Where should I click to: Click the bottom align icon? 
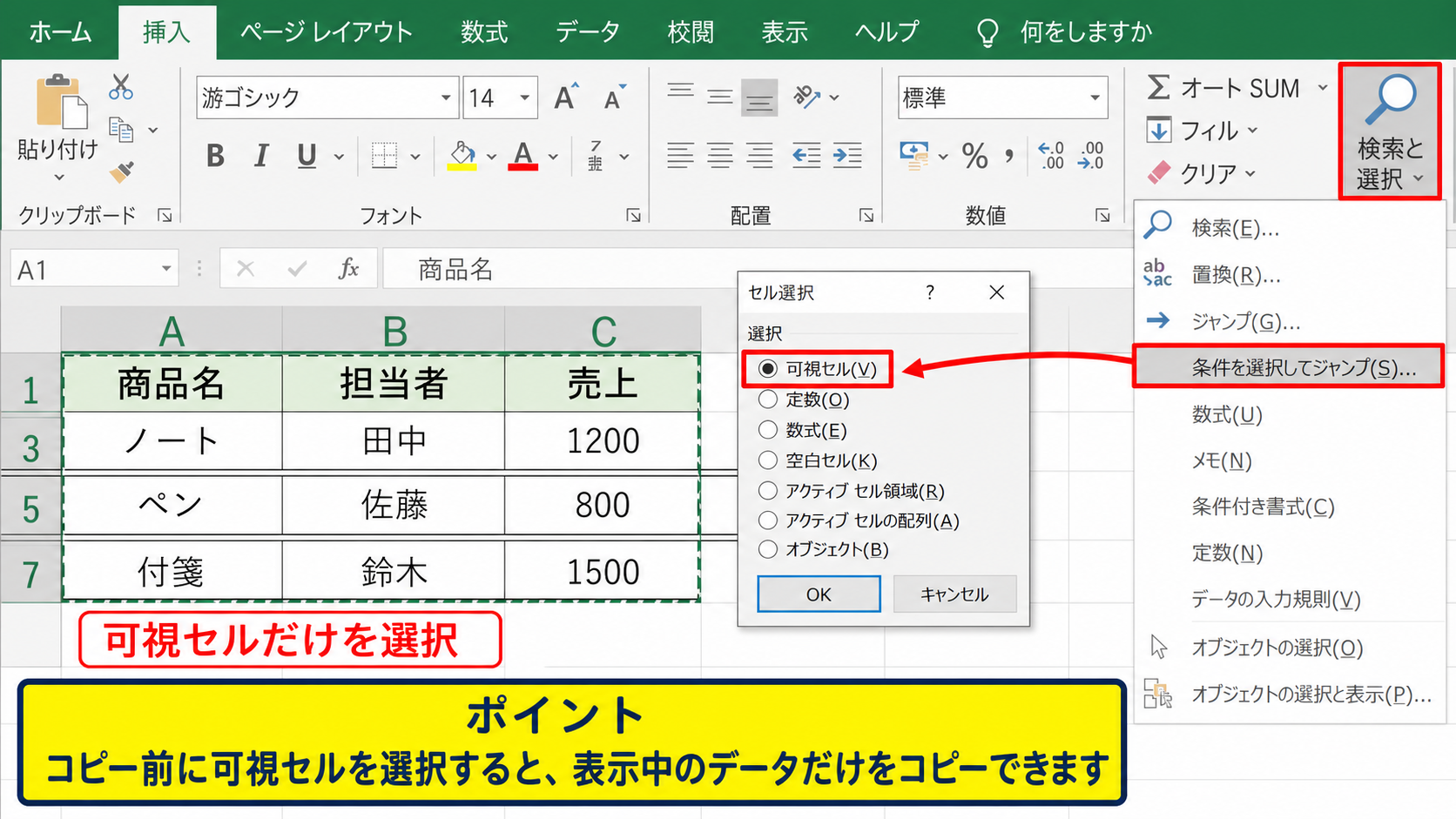click(759, 97)
